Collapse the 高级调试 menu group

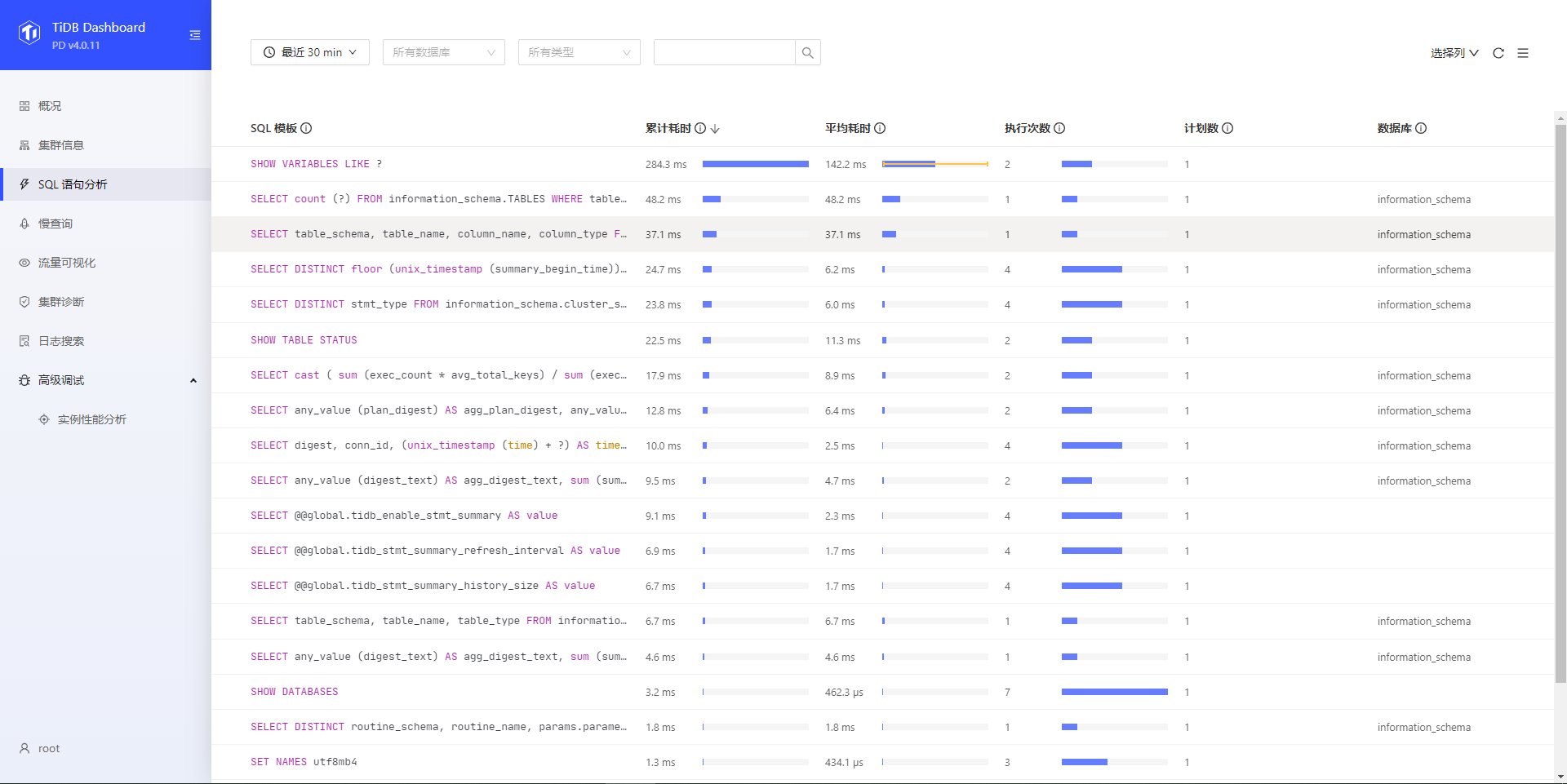pos(193,380)
